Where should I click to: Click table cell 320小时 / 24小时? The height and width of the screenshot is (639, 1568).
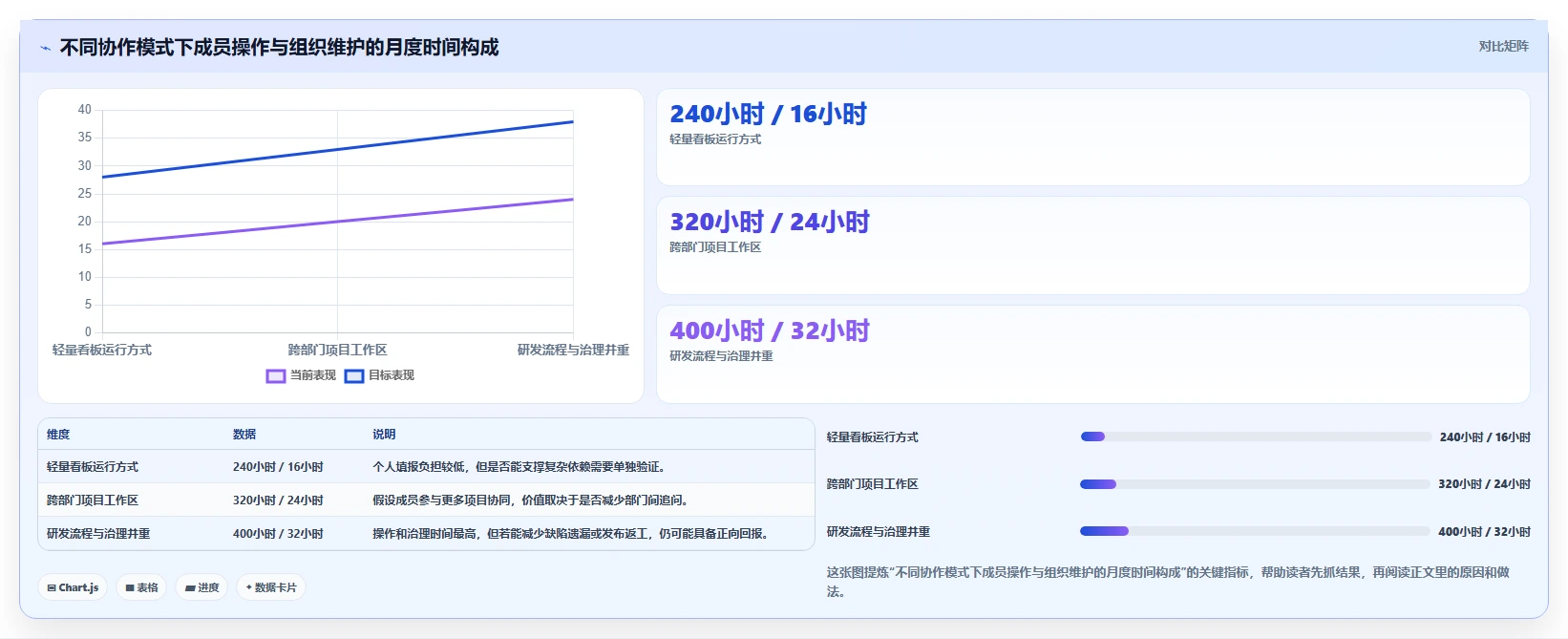tap(278, 501)
